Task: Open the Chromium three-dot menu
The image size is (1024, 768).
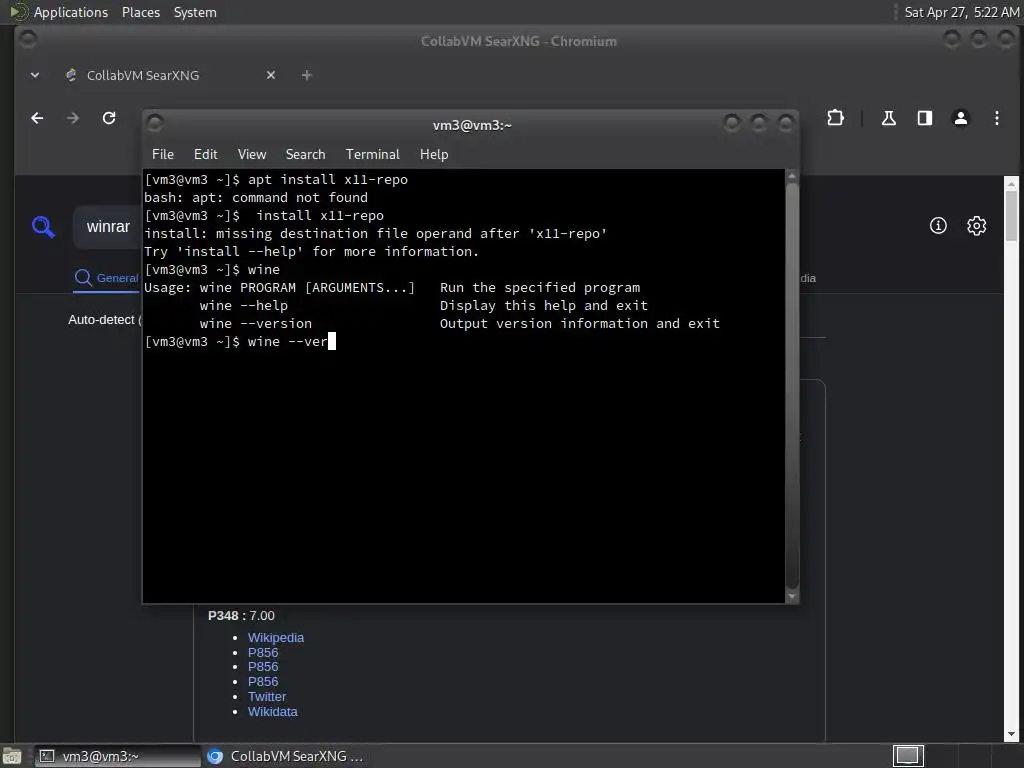Action: tap(997, 118)
